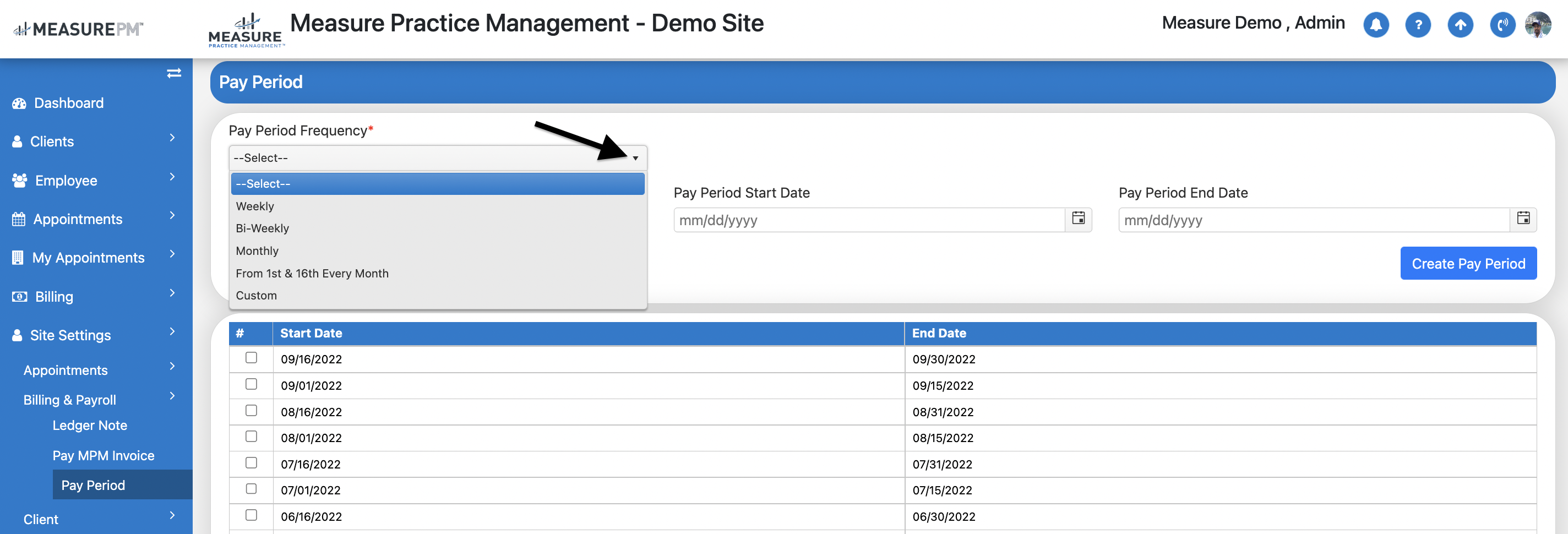Viewport: 1568px width, 534px height.
Task: Open the Ledger Note page
Action: pyautogui.click(x=90, y=426)
